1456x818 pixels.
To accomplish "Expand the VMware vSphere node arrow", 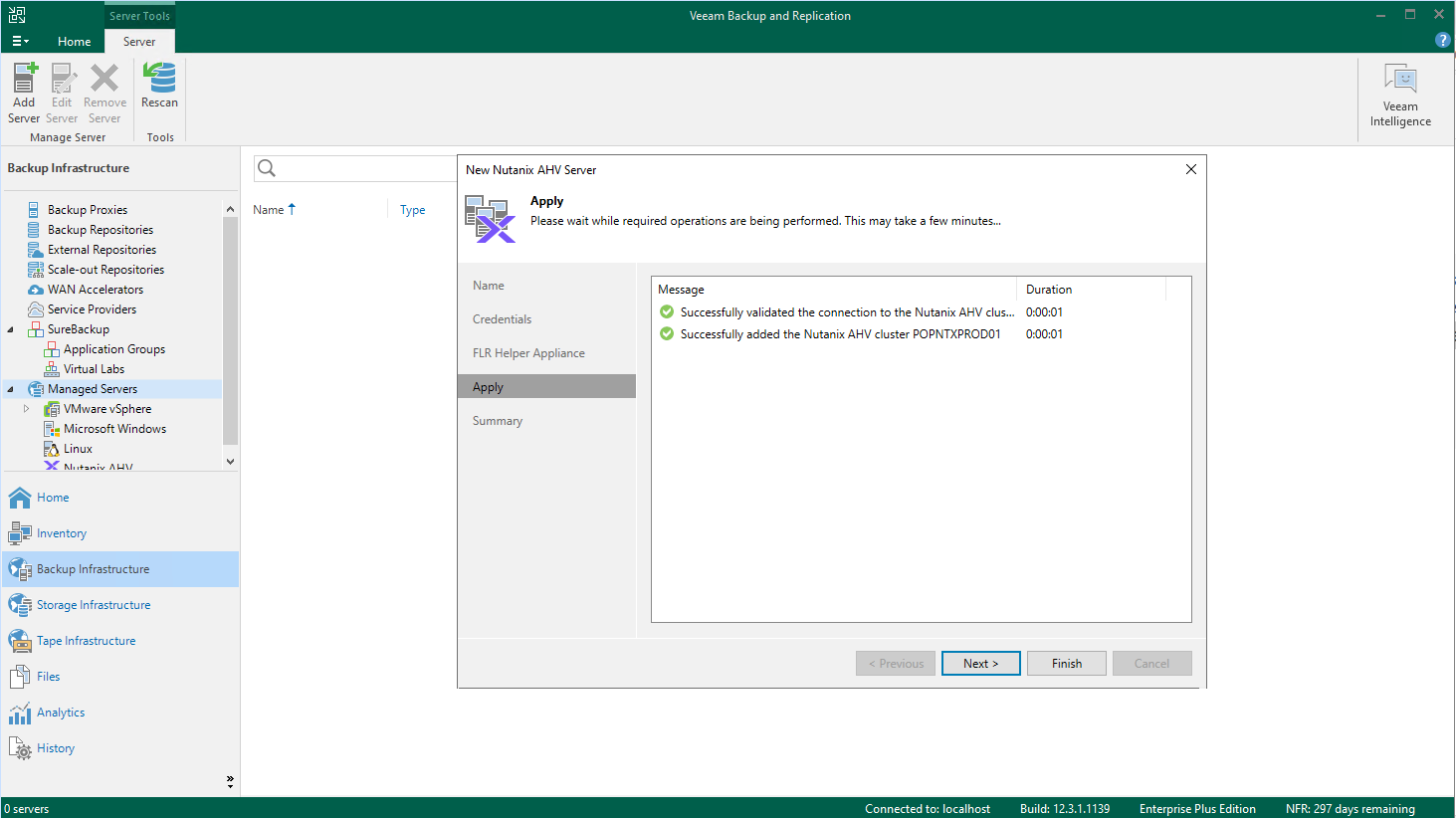I will pos(27,409).
